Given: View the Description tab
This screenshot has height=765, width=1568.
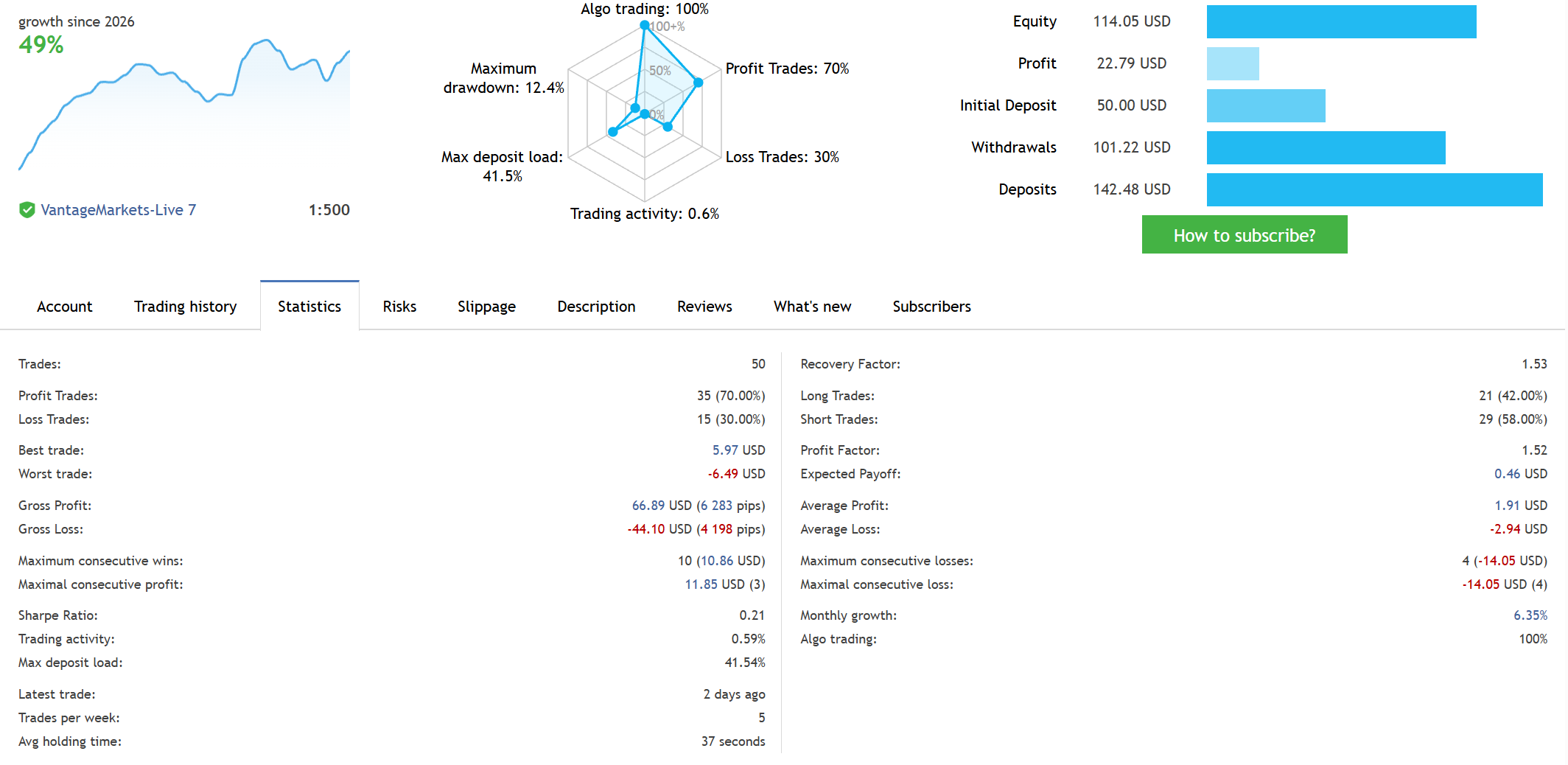Looking at the screenshot, I should pyautogui.click(x=597, y=307).
